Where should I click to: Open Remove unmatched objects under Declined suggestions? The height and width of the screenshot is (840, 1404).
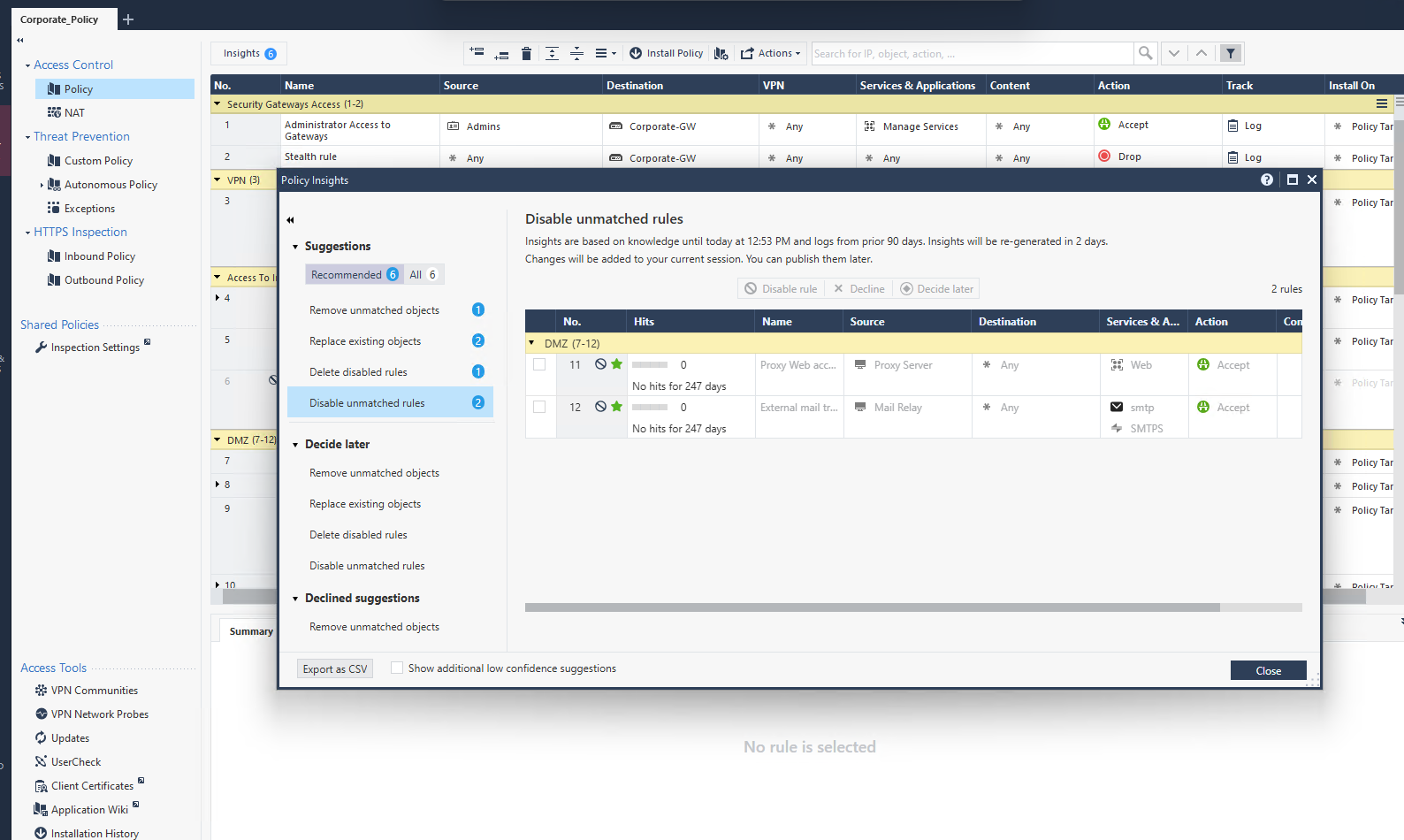click(x=374, y=627)
